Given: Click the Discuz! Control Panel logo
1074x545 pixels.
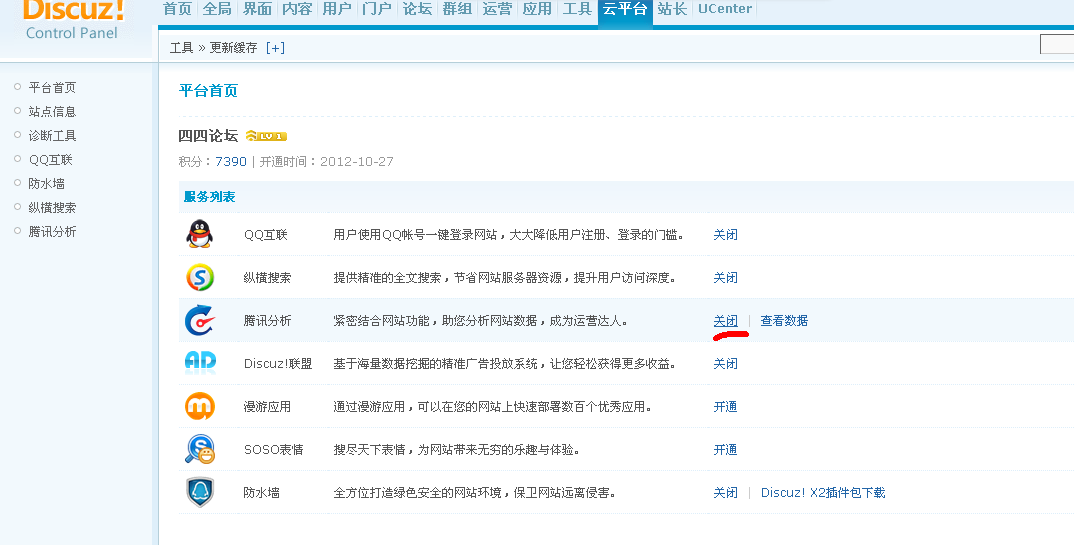Looking at the screenshot, I should [x=73, y=21].
